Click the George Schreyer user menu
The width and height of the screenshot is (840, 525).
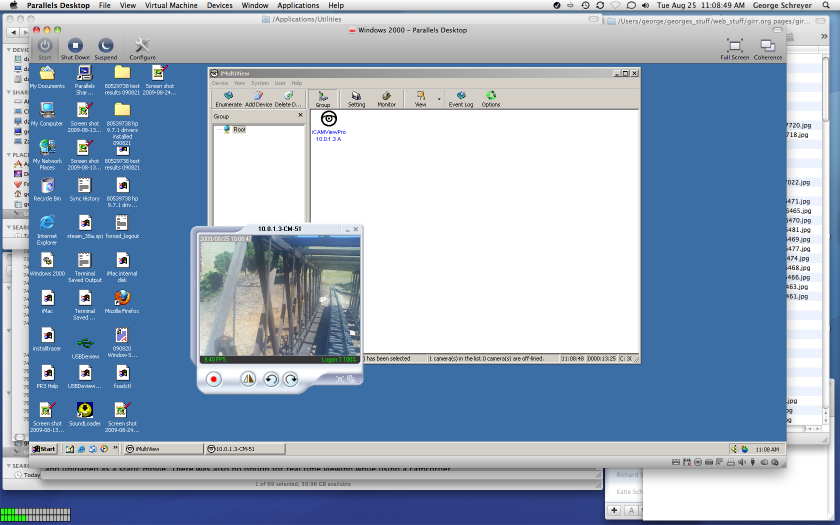[x=782, y=5]
